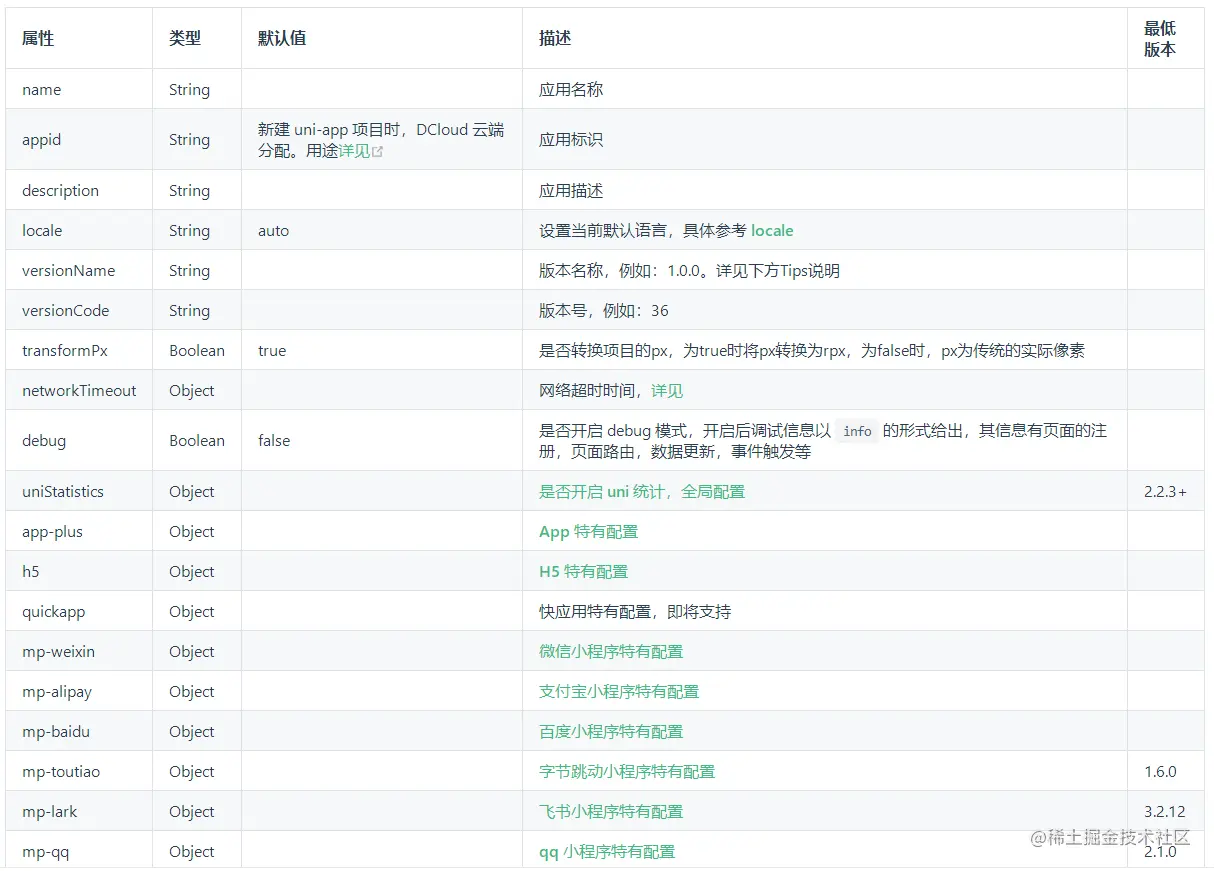The height and width of the screenshot is (871, 1214).
Task: Click the 3.2.12 version cell
Action: coord(1164,811)
